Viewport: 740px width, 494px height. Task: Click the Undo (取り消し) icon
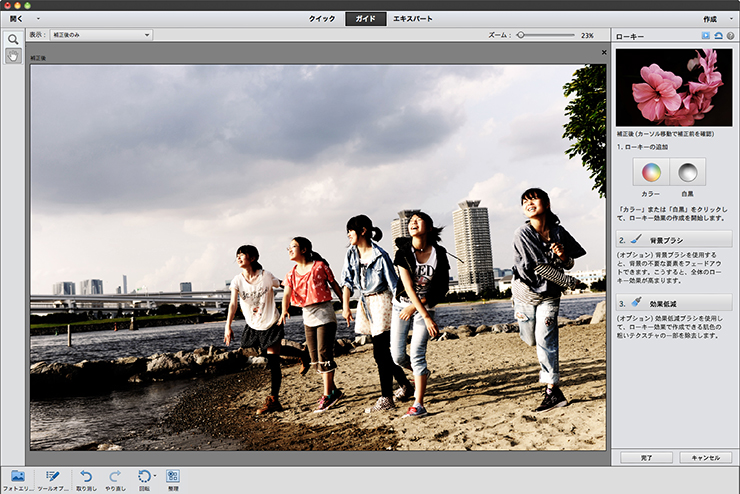click(x=86, y=476)
